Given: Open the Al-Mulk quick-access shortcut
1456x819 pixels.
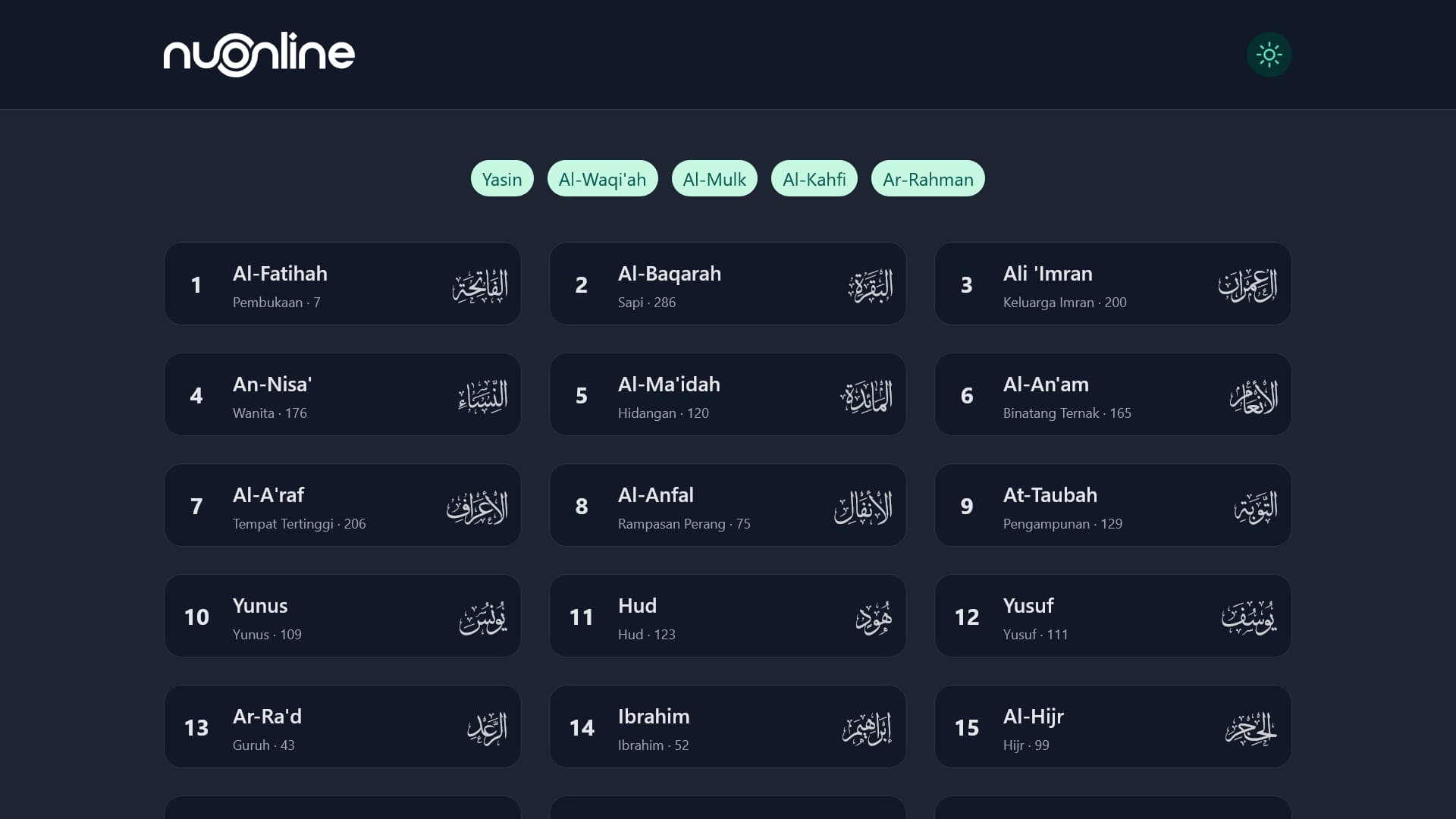Looking at the screenshot, I should (714, 178).
